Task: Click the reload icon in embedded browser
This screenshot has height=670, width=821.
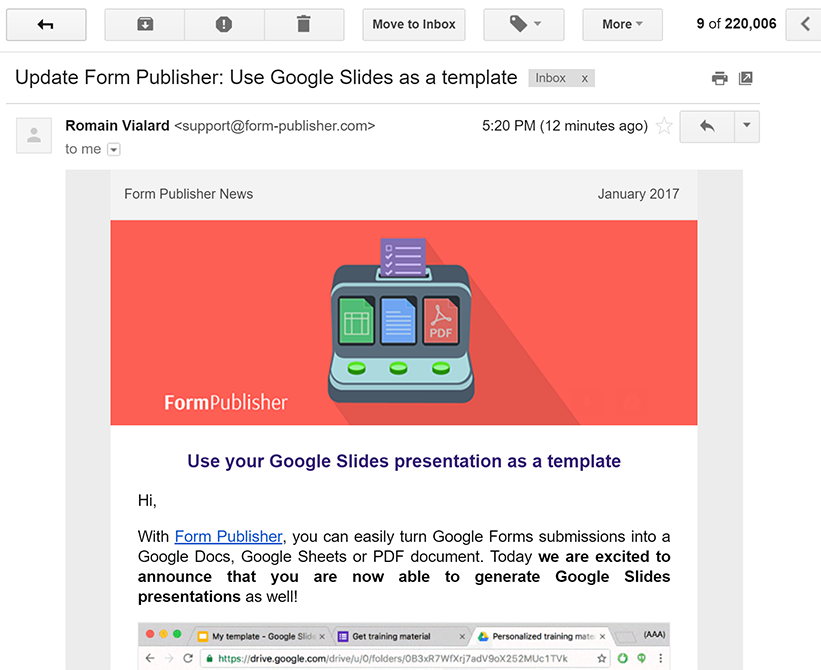Action: (x=188, y=658)
